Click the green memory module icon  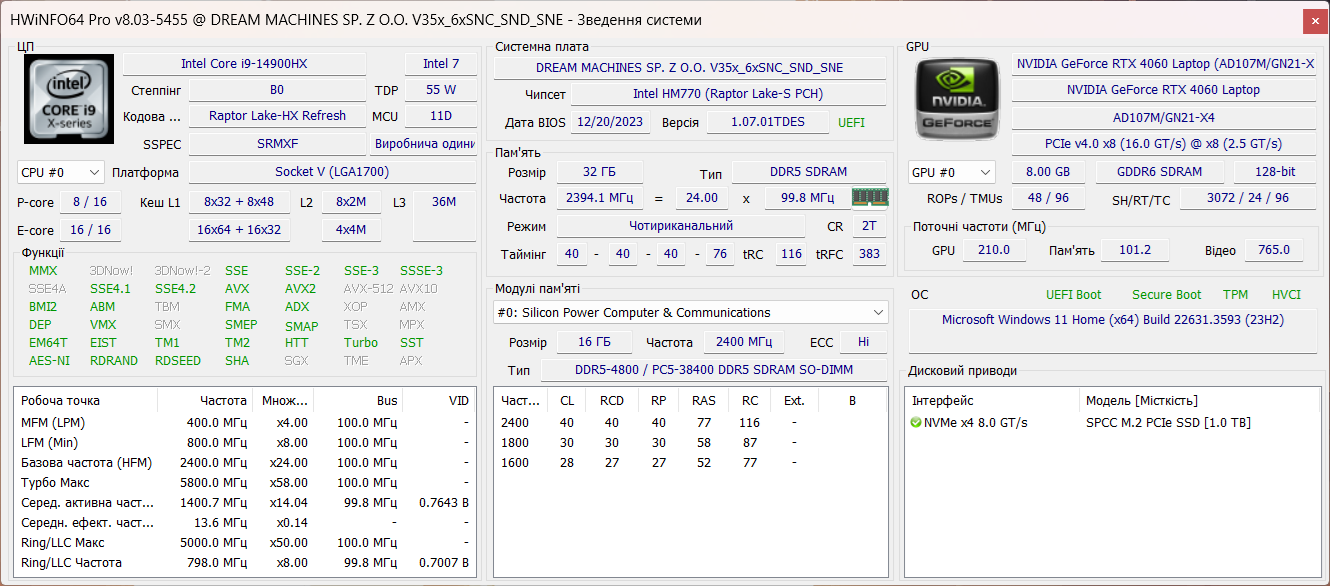point(869,197)
